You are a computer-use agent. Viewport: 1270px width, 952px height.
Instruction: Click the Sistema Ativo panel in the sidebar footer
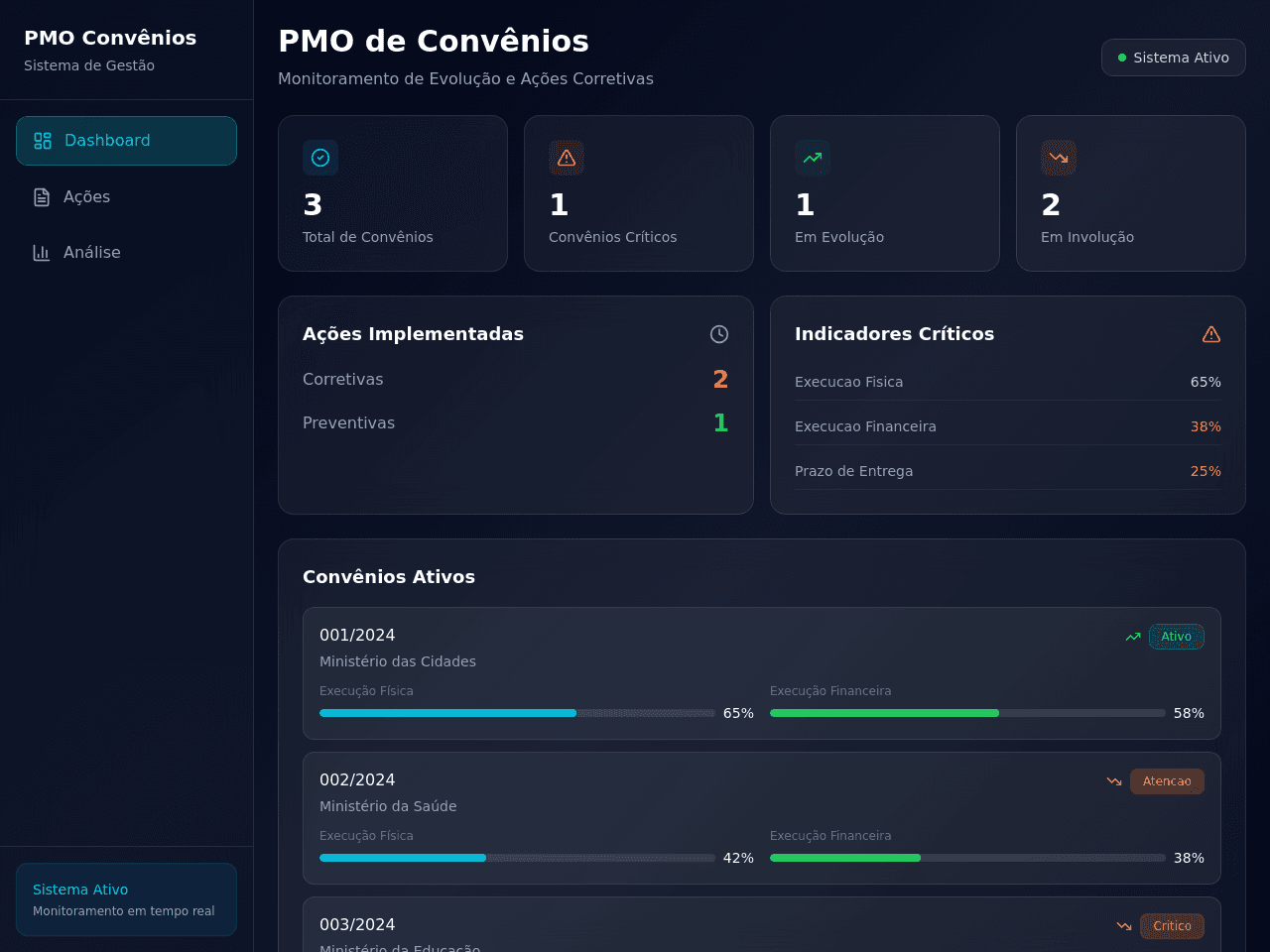(x=126, y=899)
